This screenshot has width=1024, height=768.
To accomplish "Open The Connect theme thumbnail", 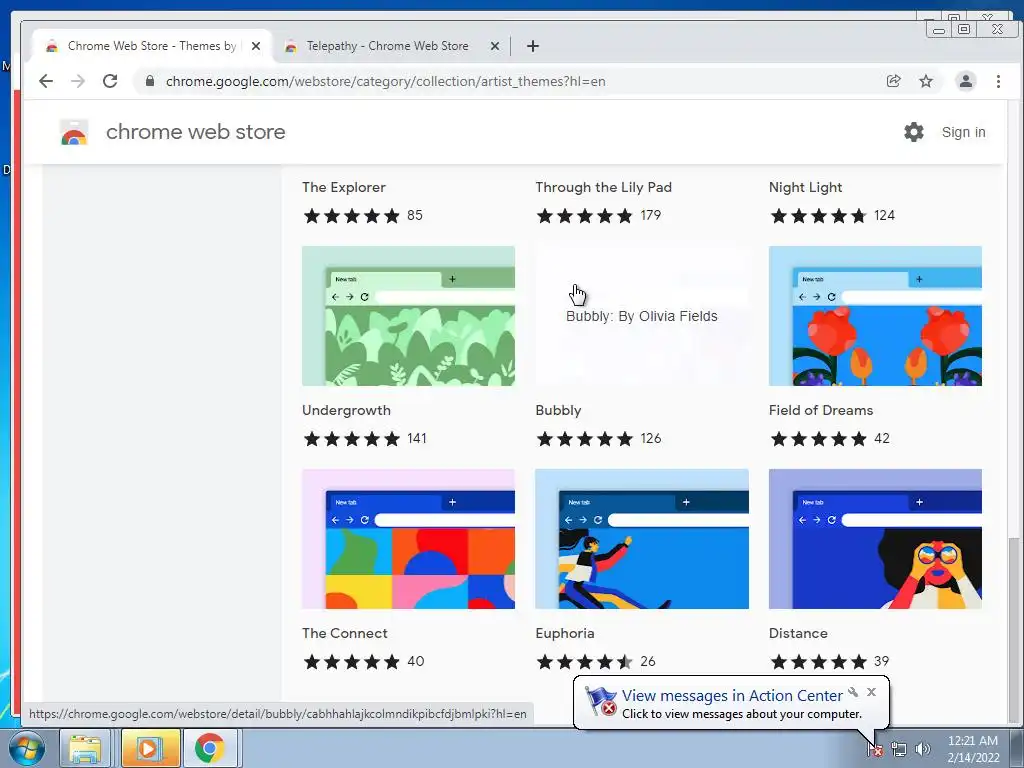I will click(x=408, y=539).
